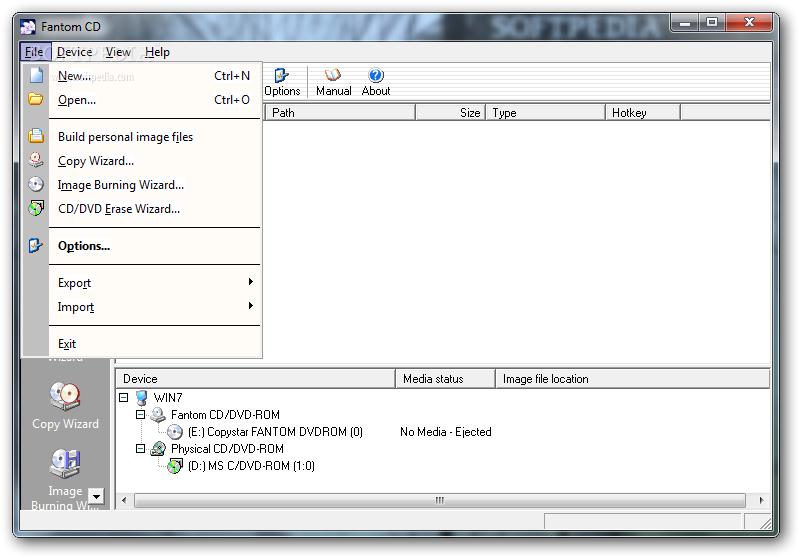Click the Path column header
The width and height of the screenshot is (800, 558).
(339, 113)
